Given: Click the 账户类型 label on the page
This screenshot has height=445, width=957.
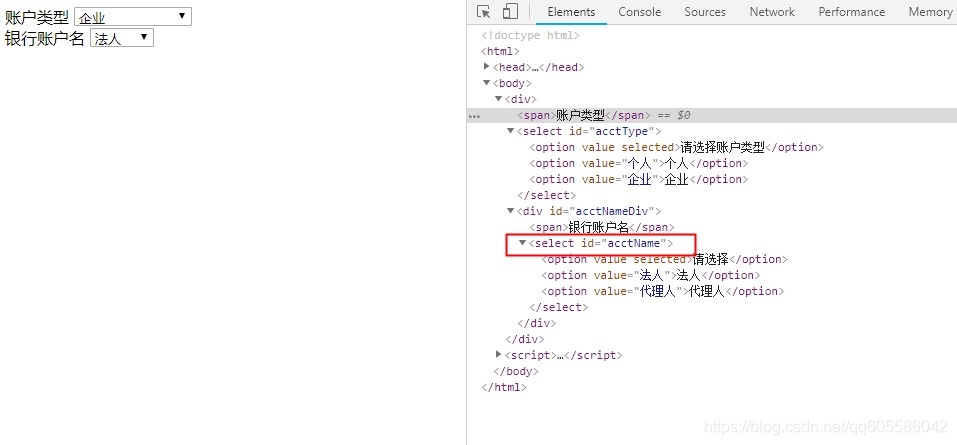Looking at the screenshot, I should (x=37, y=17).
